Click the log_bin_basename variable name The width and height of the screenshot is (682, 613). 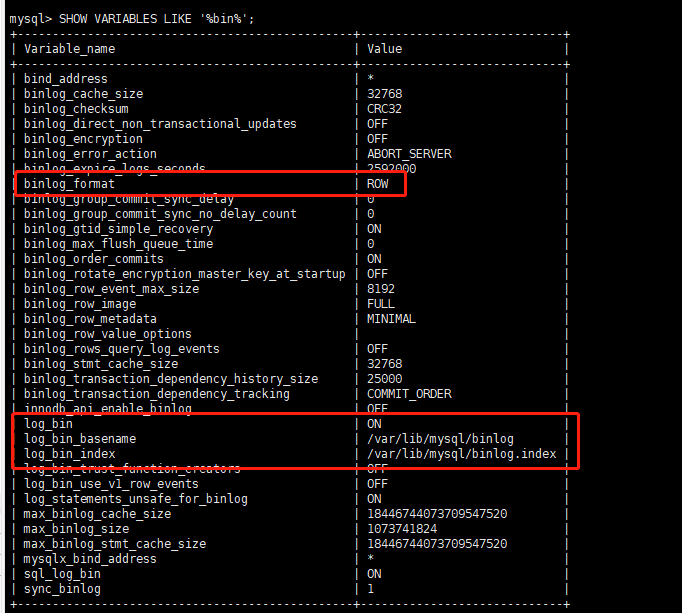tap(80, 439)
